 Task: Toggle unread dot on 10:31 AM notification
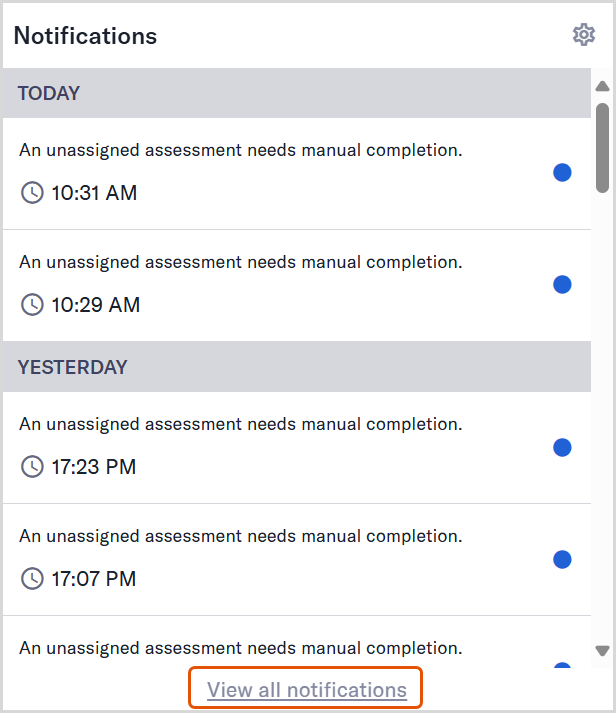[562, 172]
